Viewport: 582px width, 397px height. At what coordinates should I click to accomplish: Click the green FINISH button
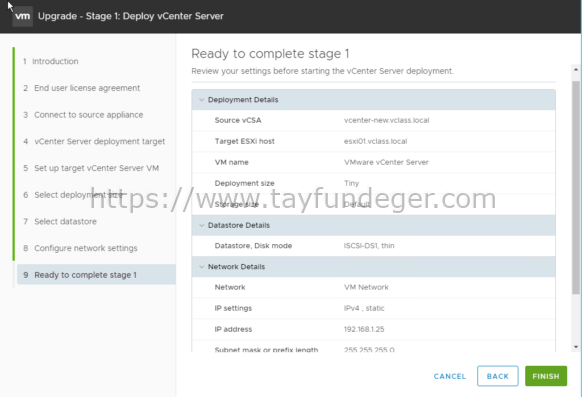pyautogui.click(x=546, y=376)
